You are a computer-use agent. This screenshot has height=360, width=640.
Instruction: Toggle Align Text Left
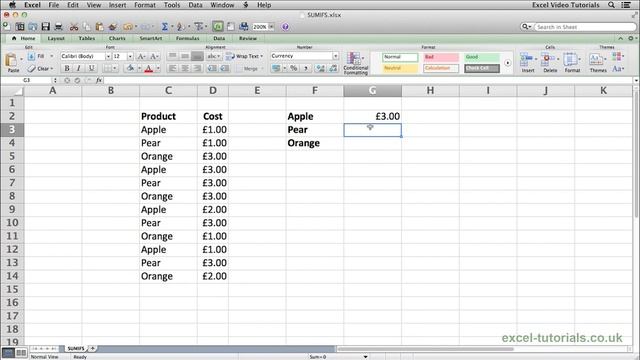(173, 69)
